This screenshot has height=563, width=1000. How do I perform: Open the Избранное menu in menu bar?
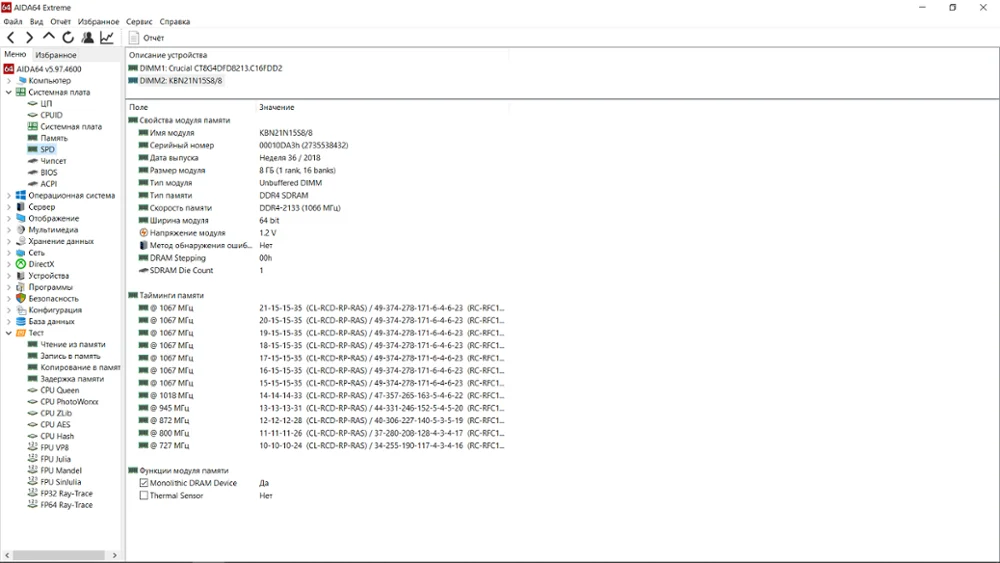98,22
